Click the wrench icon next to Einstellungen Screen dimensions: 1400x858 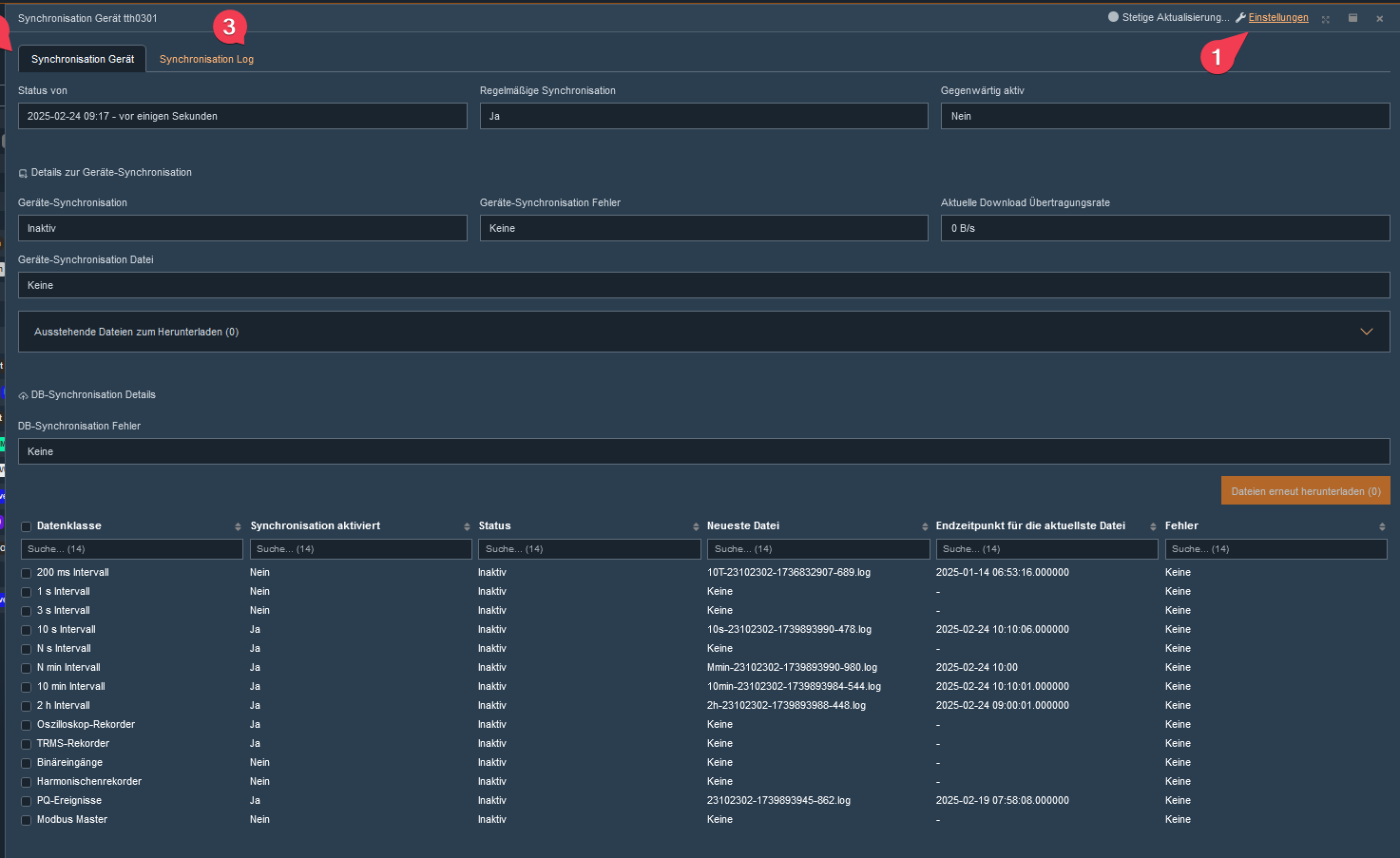(x=1240, y=18)
